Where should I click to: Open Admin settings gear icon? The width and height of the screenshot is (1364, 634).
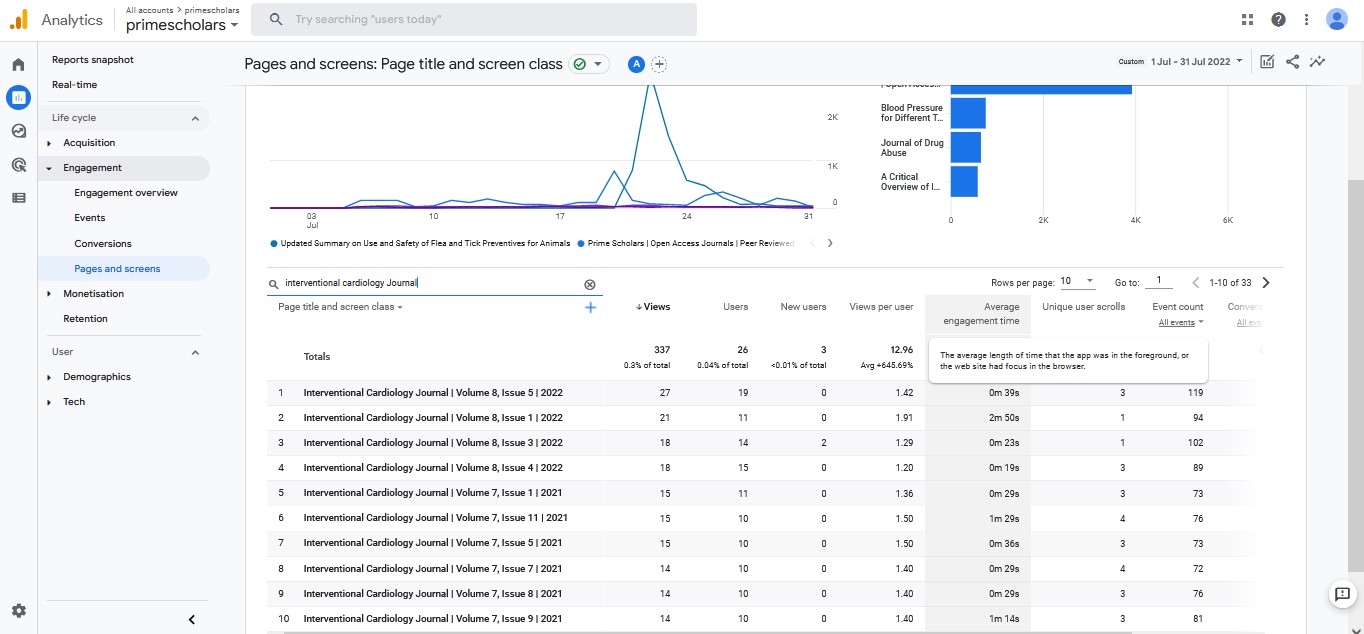(x=18, y=611)
